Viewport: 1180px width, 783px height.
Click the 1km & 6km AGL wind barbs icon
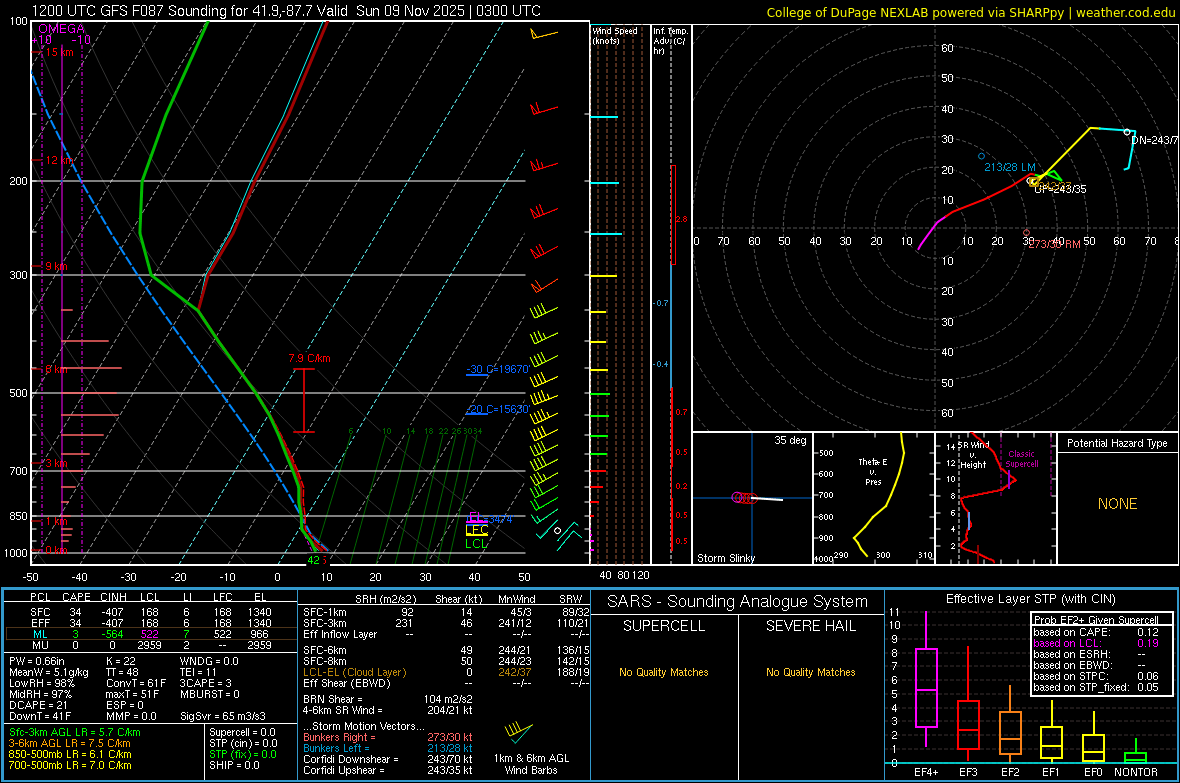519,732
